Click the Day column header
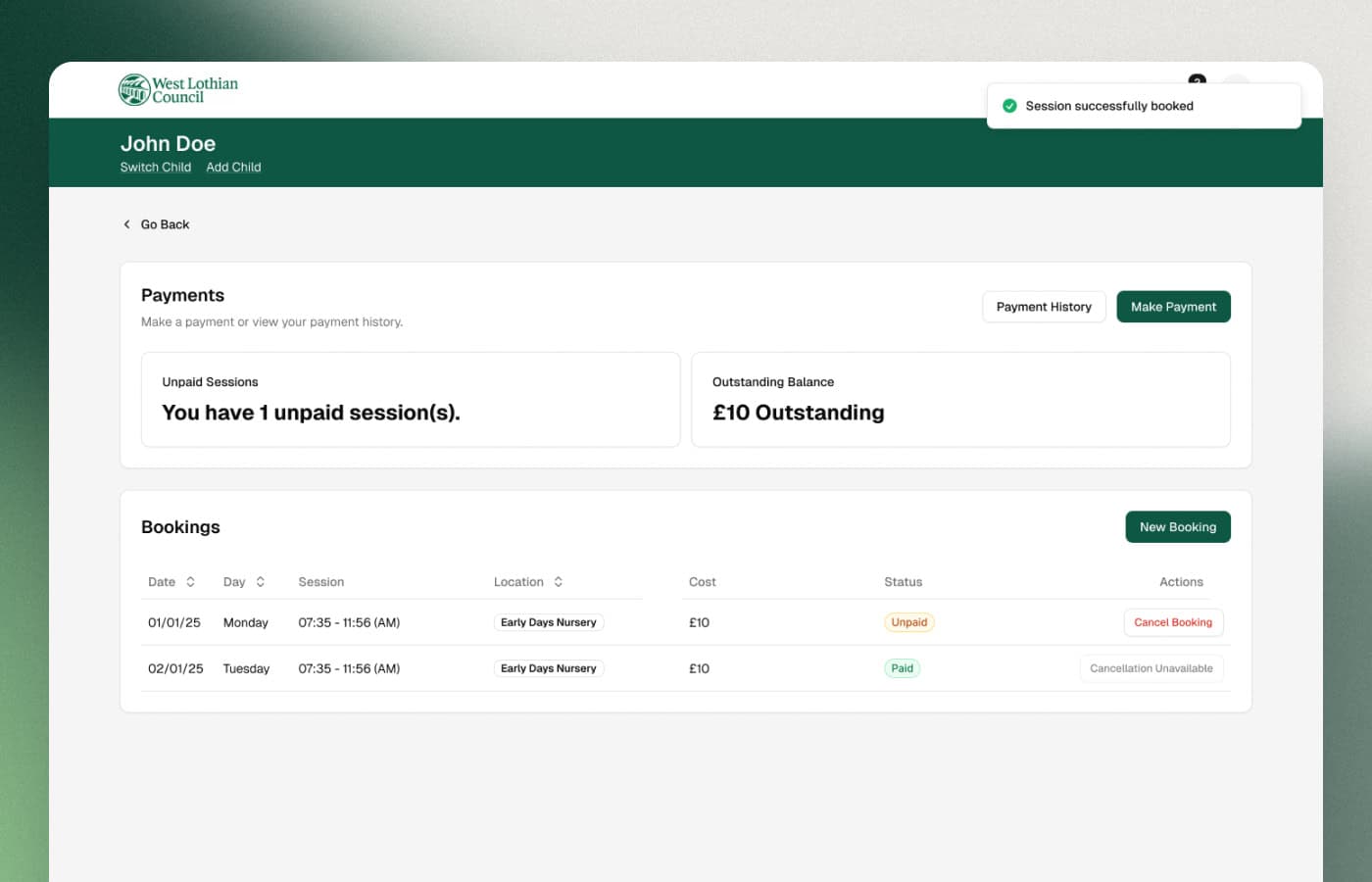The height and width of the screenshot is (882, 1372). [x=234, y=582]
